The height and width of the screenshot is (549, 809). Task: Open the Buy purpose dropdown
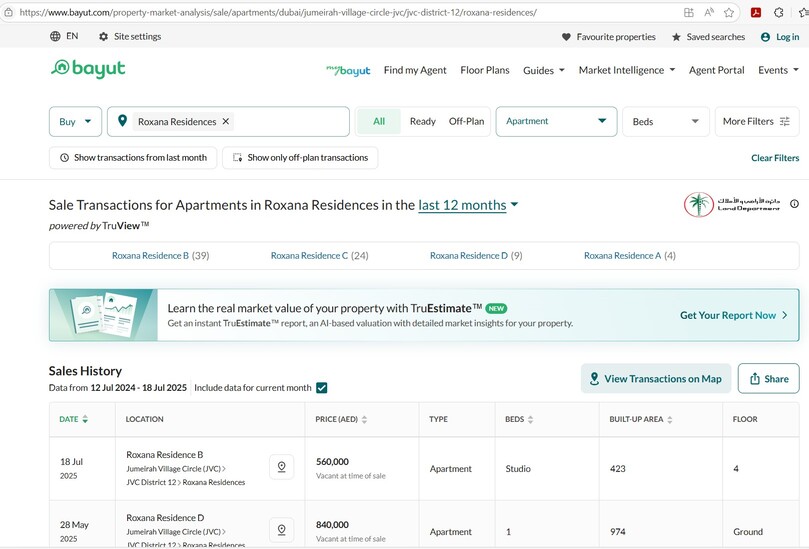click(75, 122)
